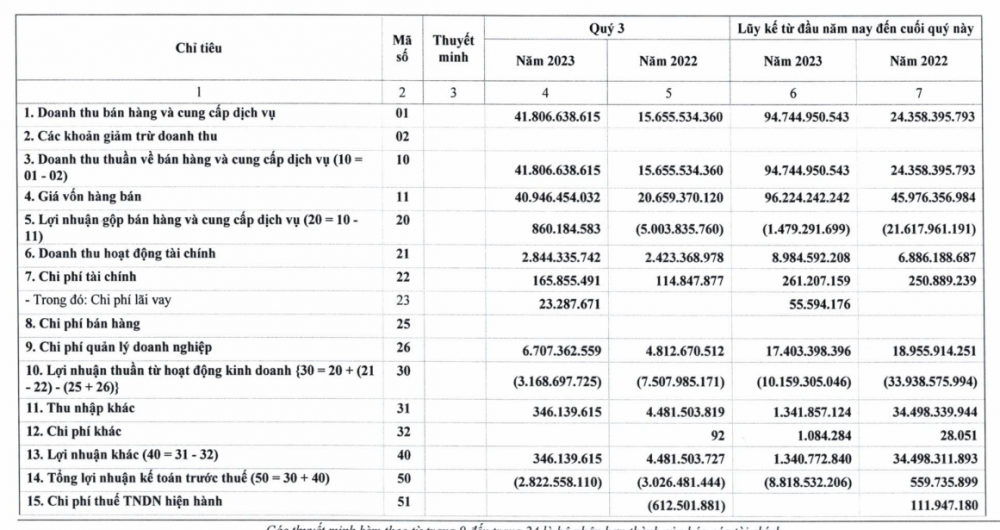This screenshot has width=1000, height=530.
Task: Click the 'Chỉ tiêu' column header
Action: (x=198, y=47)
